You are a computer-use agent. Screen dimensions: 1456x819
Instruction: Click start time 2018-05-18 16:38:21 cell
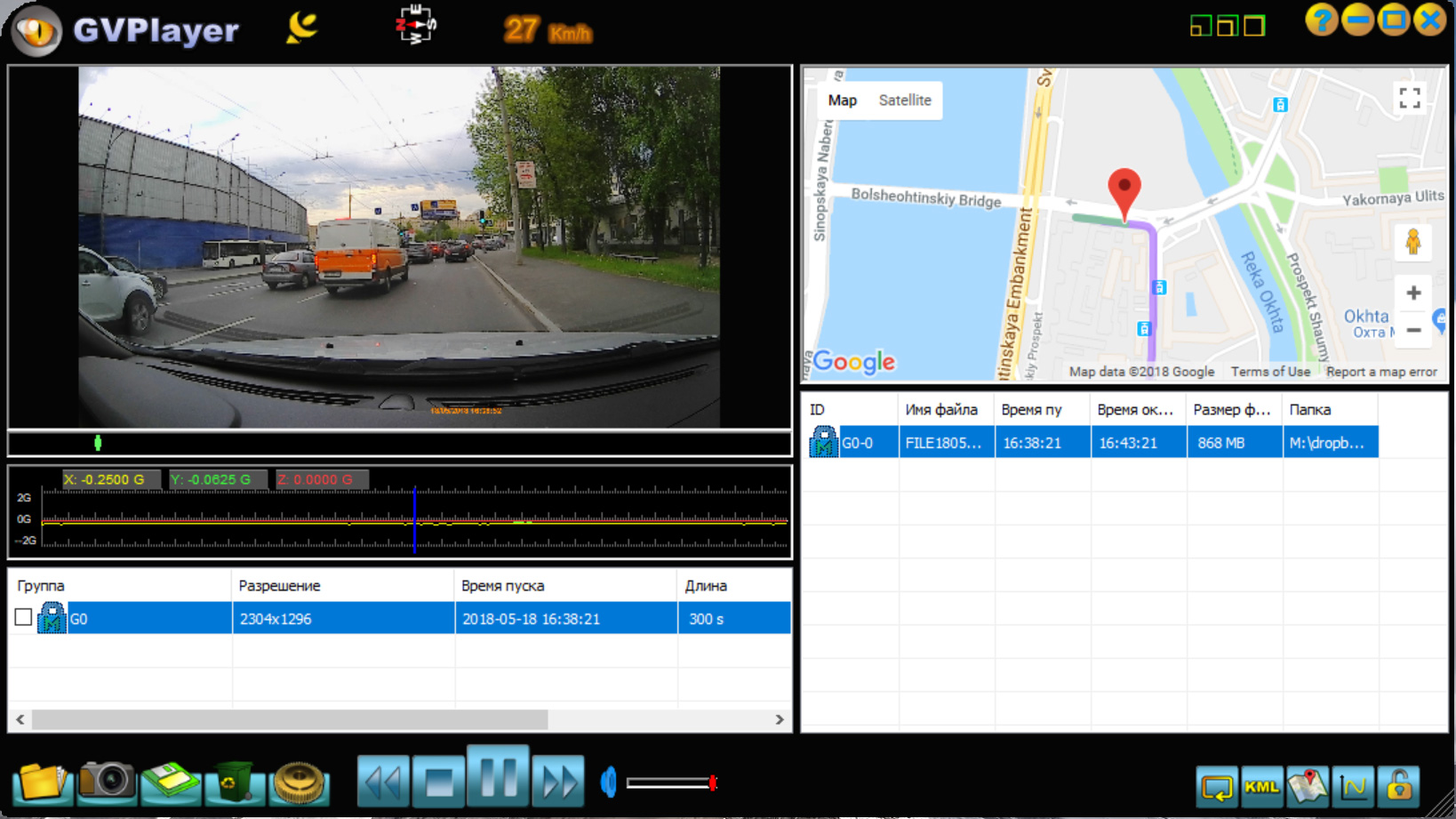[x=565, y=618]
